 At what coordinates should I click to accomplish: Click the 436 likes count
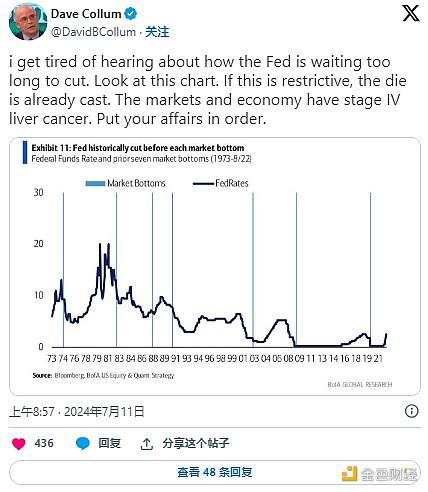point(44,443)
